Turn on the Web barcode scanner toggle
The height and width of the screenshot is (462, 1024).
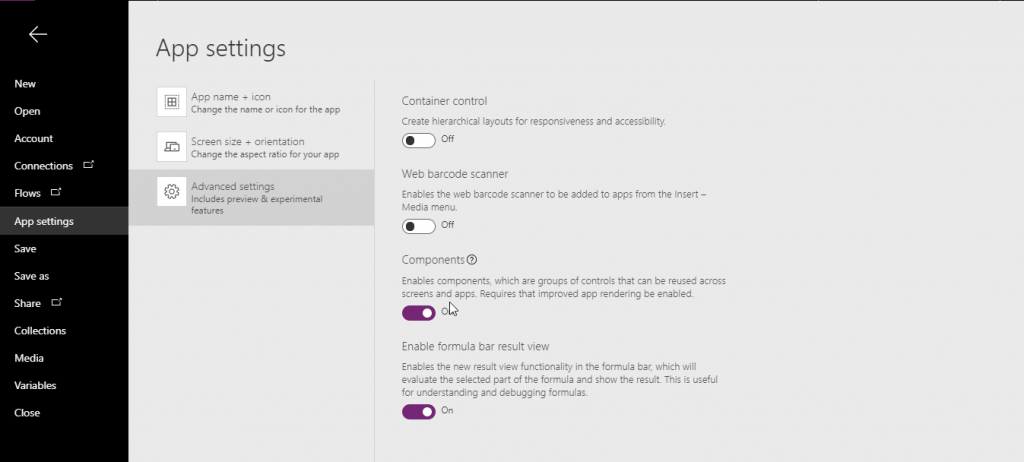(x=419, y=226)
